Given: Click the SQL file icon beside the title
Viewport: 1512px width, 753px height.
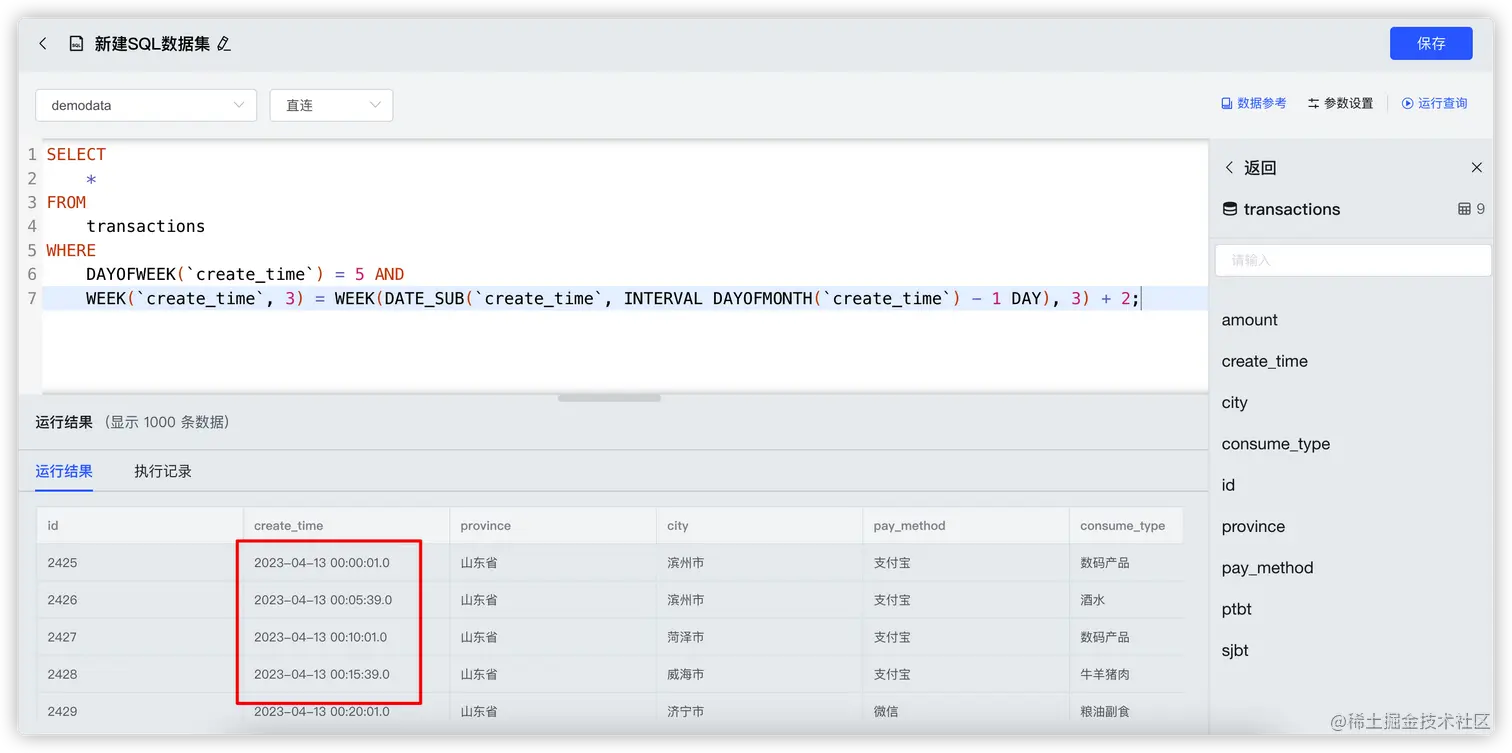Looking at the screenshot, I should click(76, 44).
